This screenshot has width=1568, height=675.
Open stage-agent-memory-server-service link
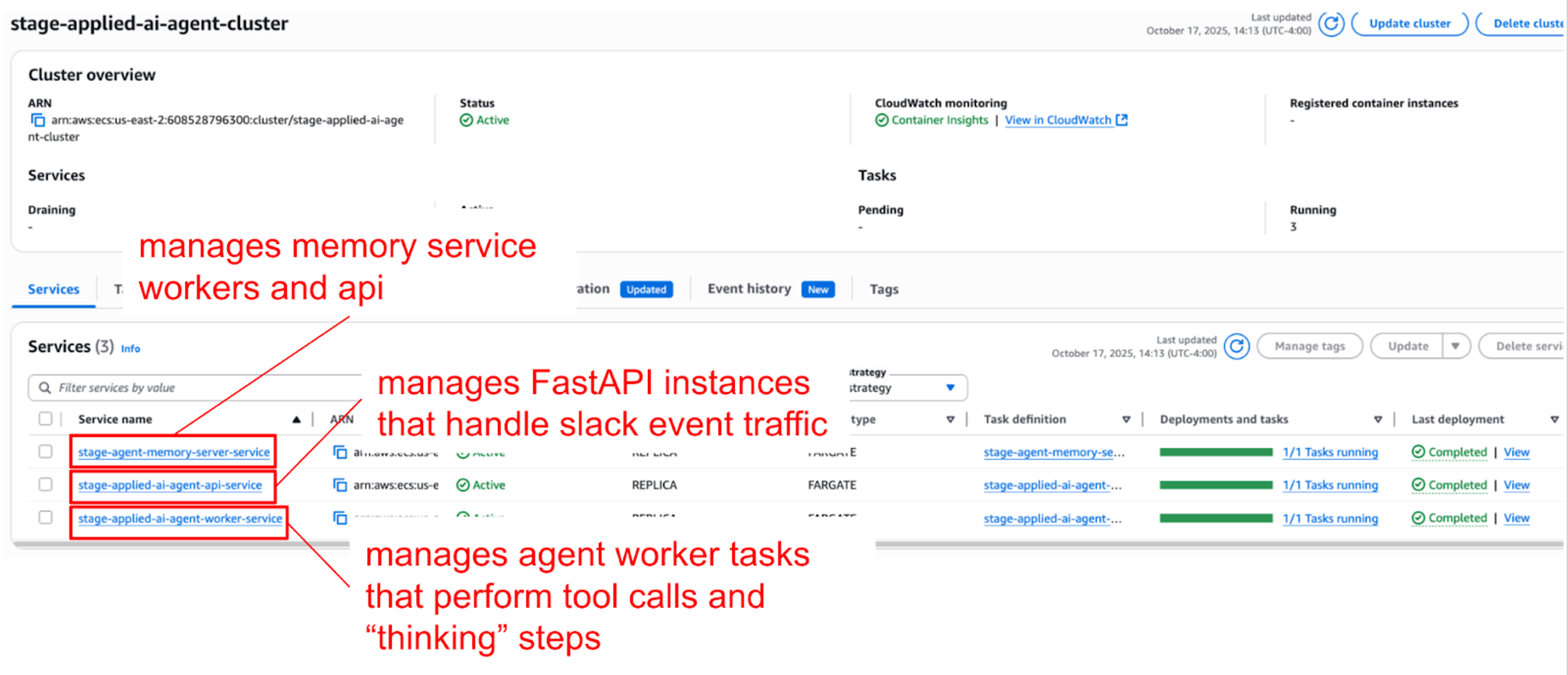tap(174, 452)
